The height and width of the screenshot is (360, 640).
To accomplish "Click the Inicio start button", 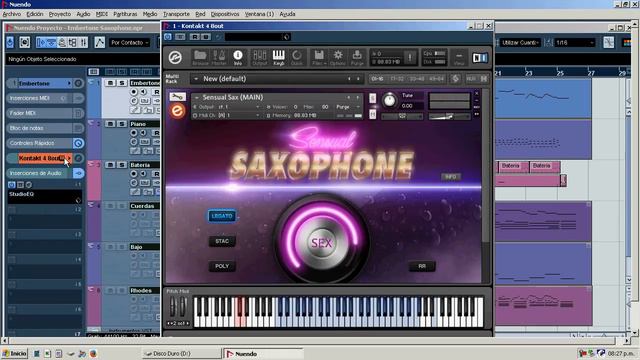I will pos(14,353).
